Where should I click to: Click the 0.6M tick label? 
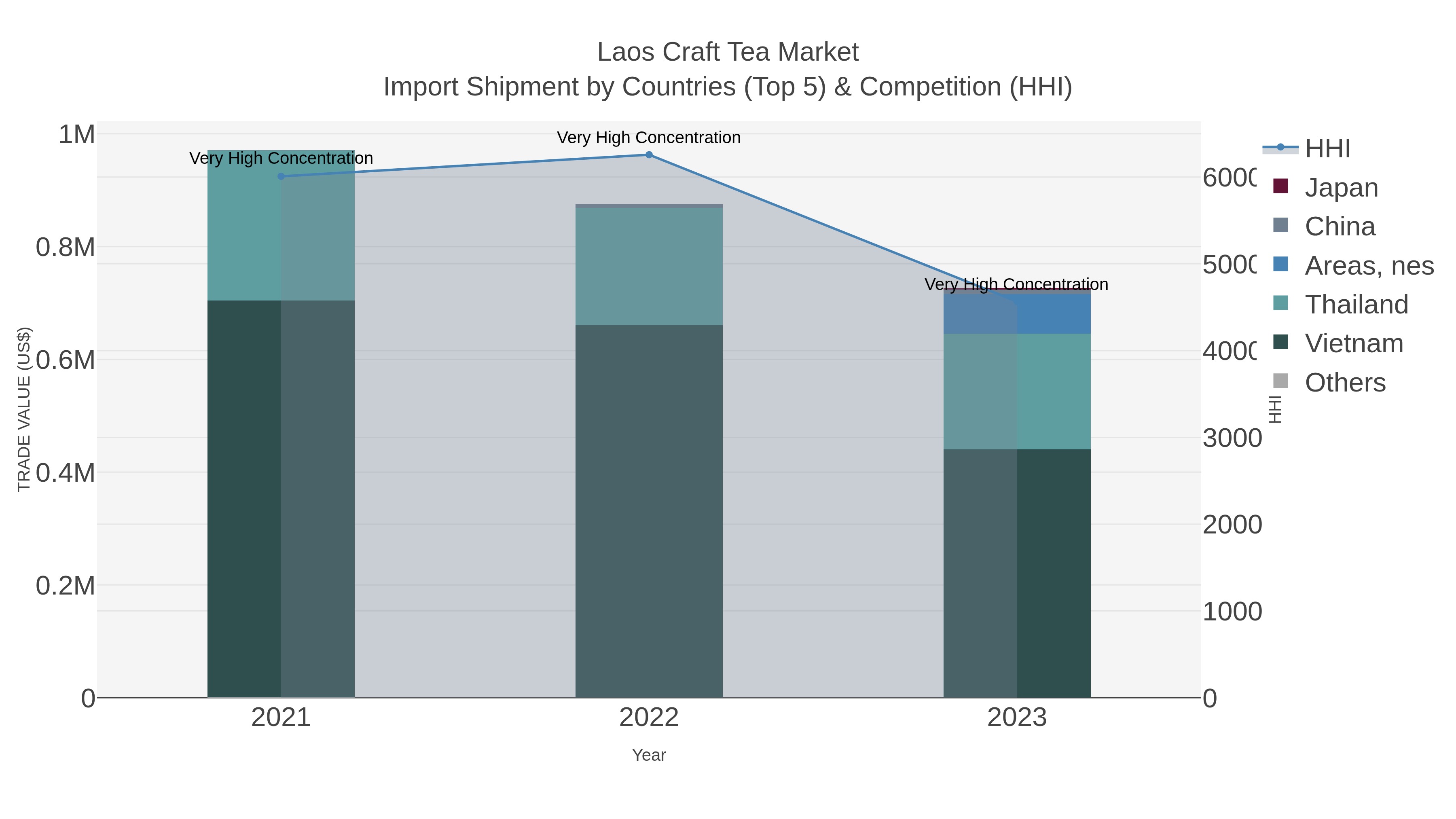point(66,360)
